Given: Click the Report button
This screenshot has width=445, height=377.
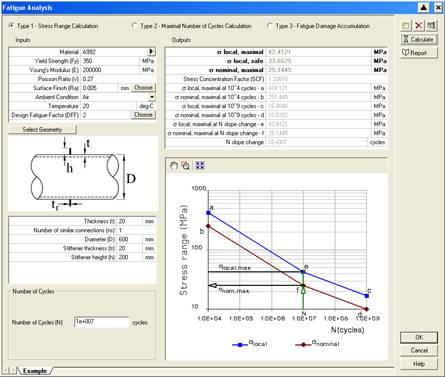Looking at the screenshot, I should click(x=419, y=53).
